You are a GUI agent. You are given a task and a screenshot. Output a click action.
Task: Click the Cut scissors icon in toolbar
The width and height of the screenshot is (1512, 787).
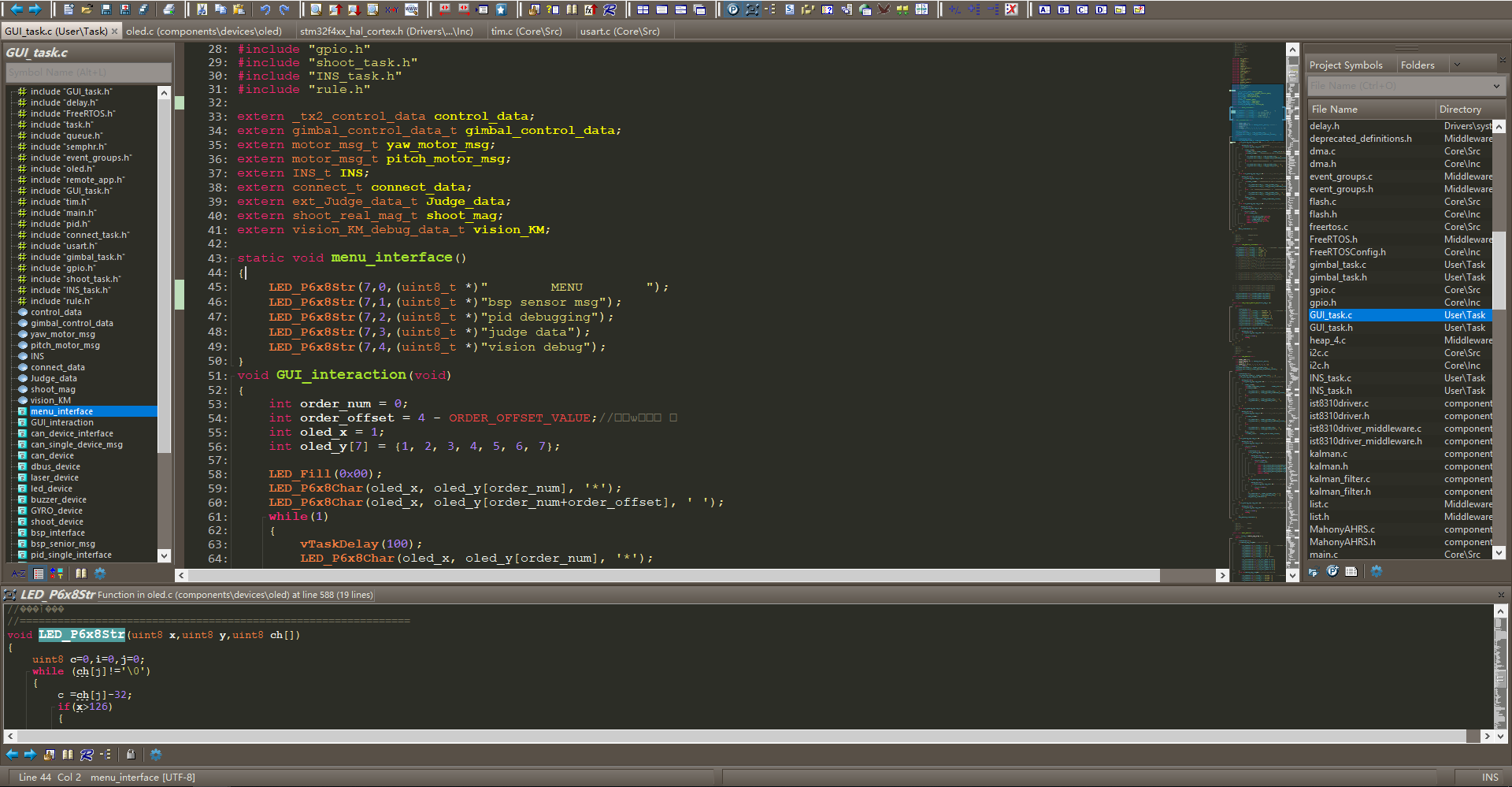(202, 9)
